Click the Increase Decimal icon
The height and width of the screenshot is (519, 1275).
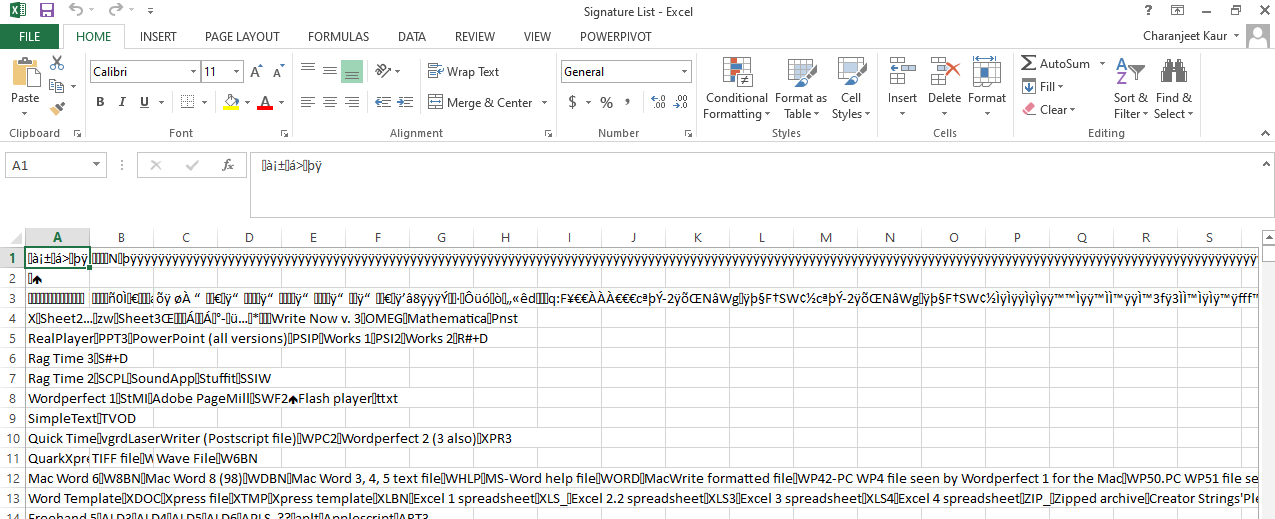(x=657, y=102)
